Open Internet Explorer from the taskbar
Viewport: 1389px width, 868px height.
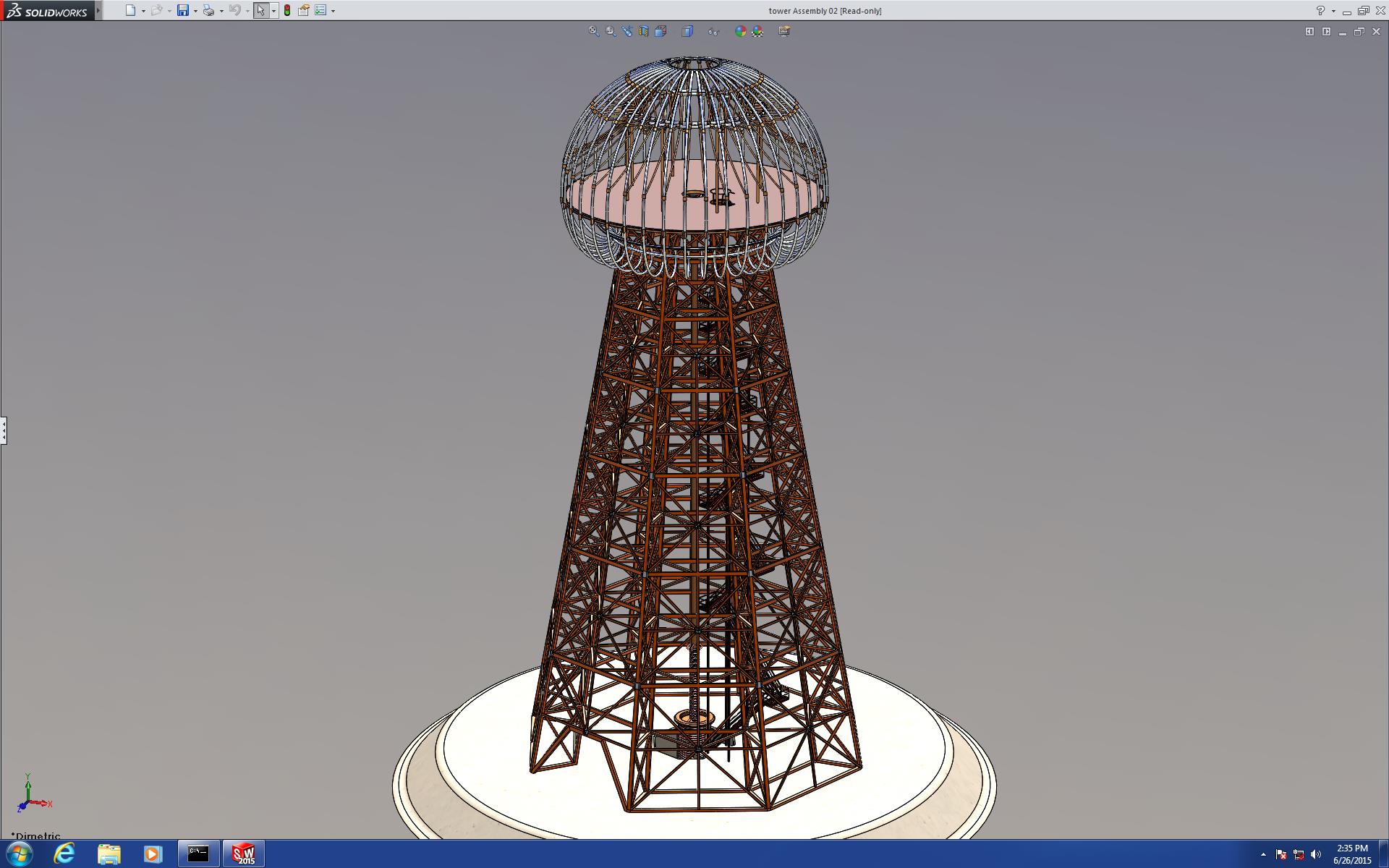point(64,854)
